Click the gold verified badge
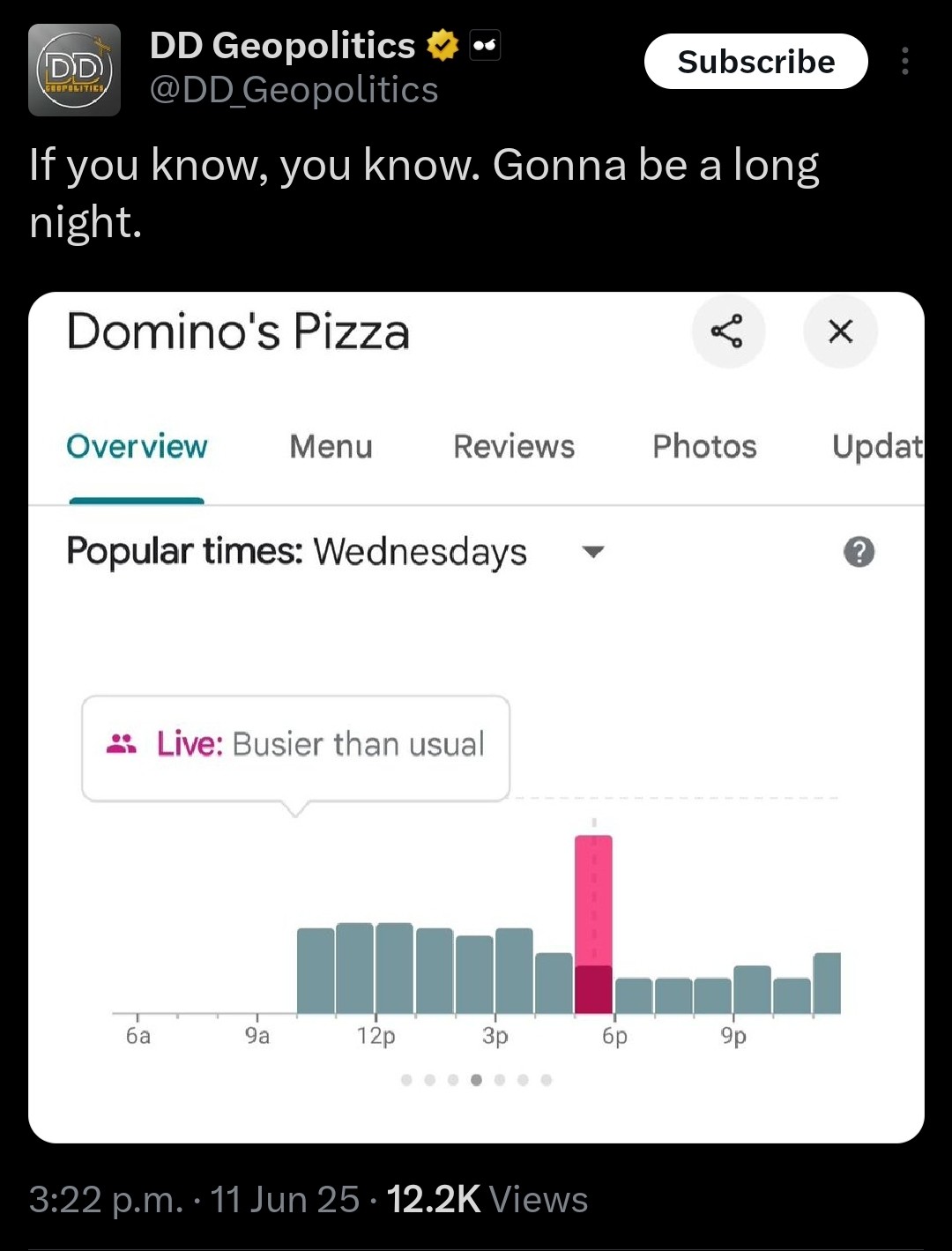This screenshot has width=952, height=1251. [443, 45]
